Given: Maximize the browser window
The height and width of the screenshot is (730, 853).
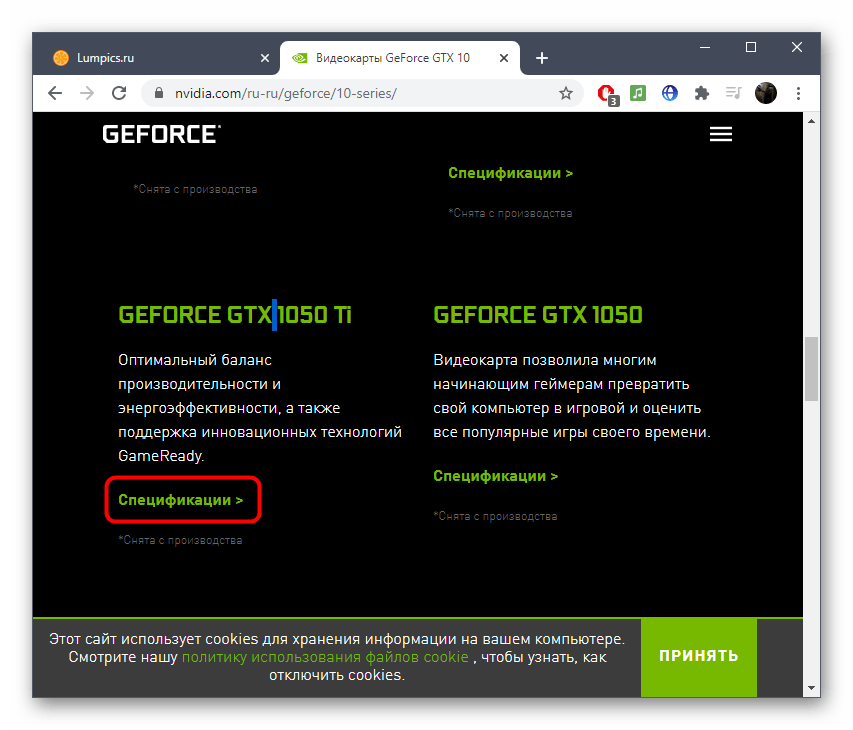Looking at the screenshot, I should [x=751, y=48].
